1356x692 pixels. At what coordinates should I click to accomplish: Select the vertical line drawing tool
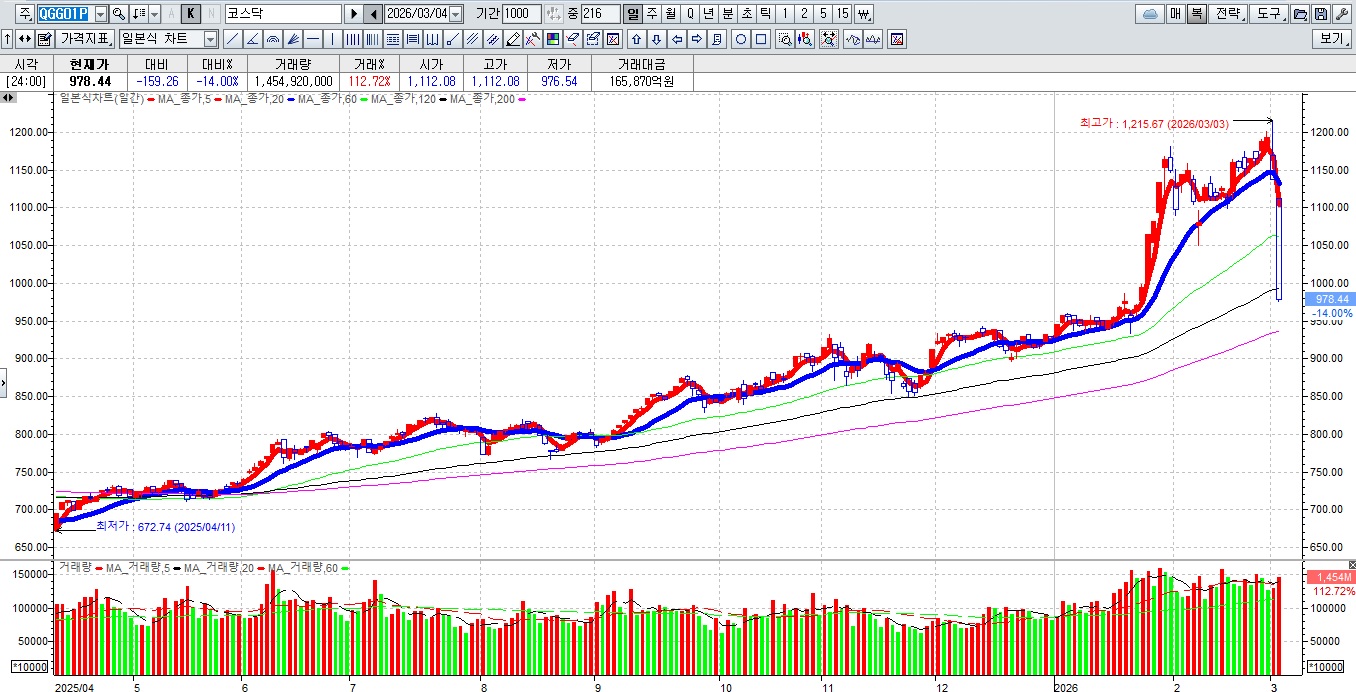pyautogui.click(x=331, y=39)
